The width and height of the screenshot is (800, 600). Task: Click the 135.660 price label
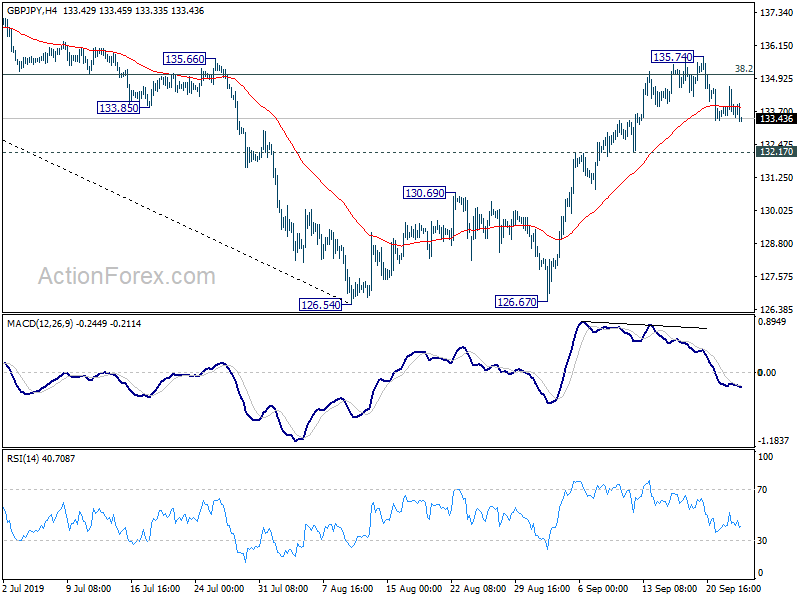coord(185,59)
